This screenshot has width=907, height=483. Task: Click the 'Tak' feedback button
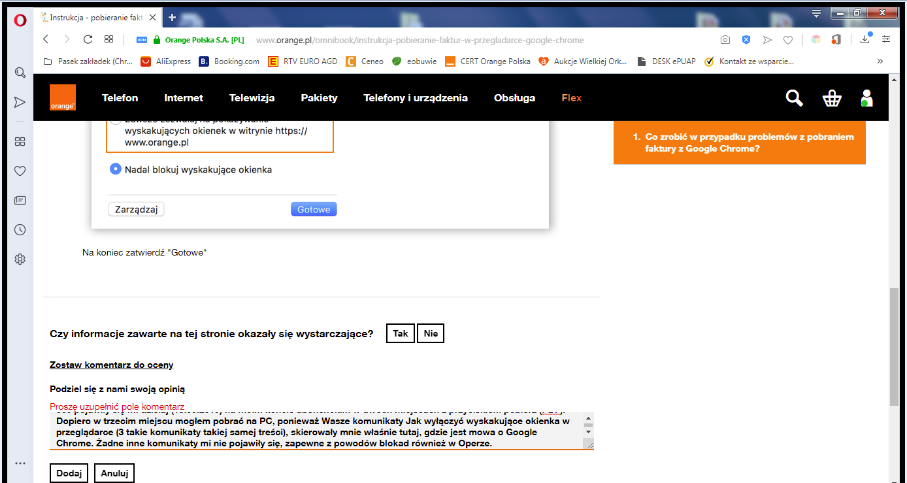pyautogui.click(x=401, y=333)
